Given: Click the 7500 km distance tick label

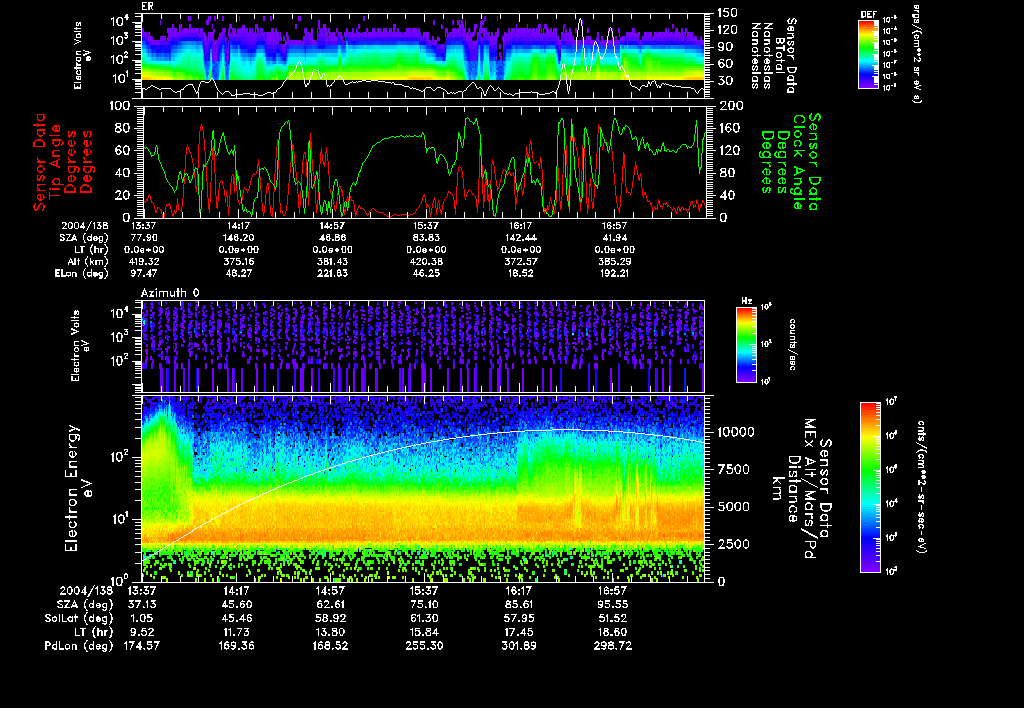Looking at the screenshot, I should 732,469.
